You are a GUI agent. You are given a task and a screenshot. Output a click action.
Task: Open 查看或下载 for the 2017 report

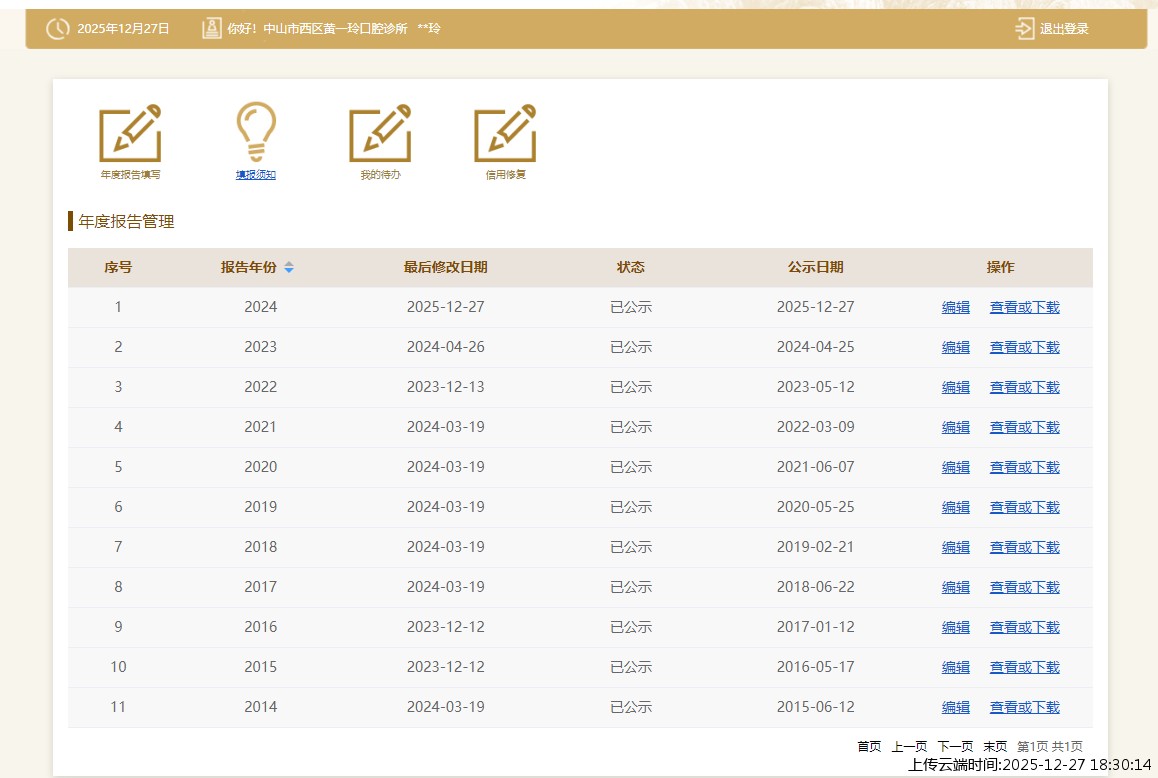pos(1024,588)
